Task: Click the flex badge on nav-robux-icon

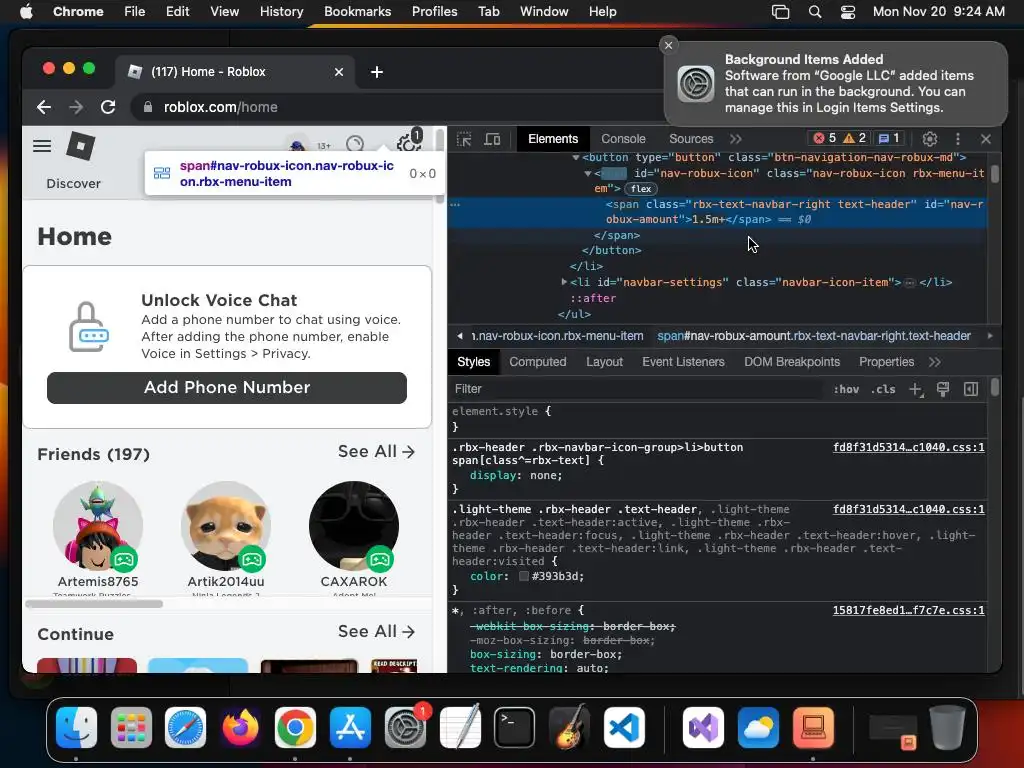Action: [x=641, y=189]
